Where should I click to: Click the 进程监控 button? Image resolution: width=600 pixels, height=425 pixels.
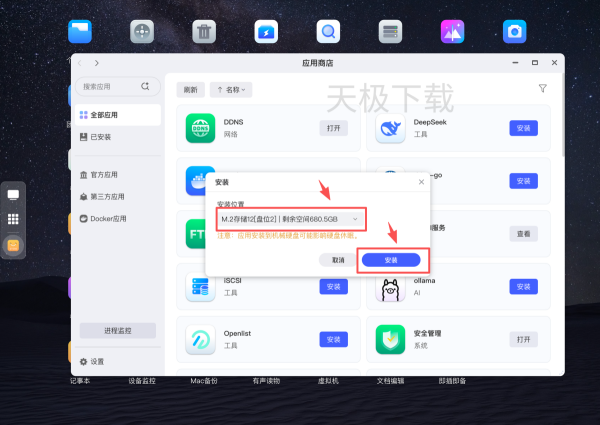pyautogui.click(x=116, y=330)
